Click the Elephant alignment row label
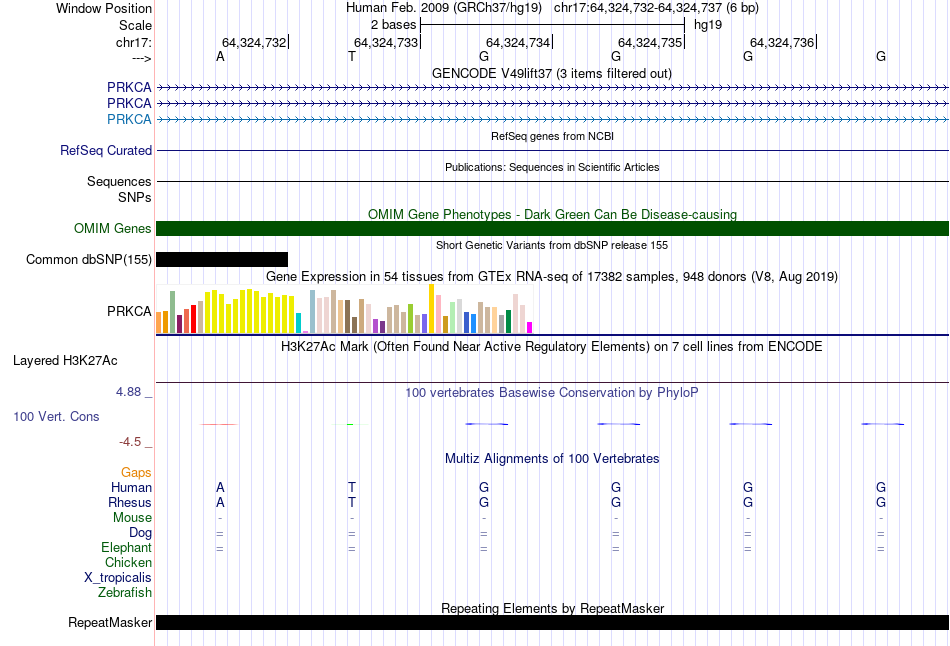 coord(127,547)
